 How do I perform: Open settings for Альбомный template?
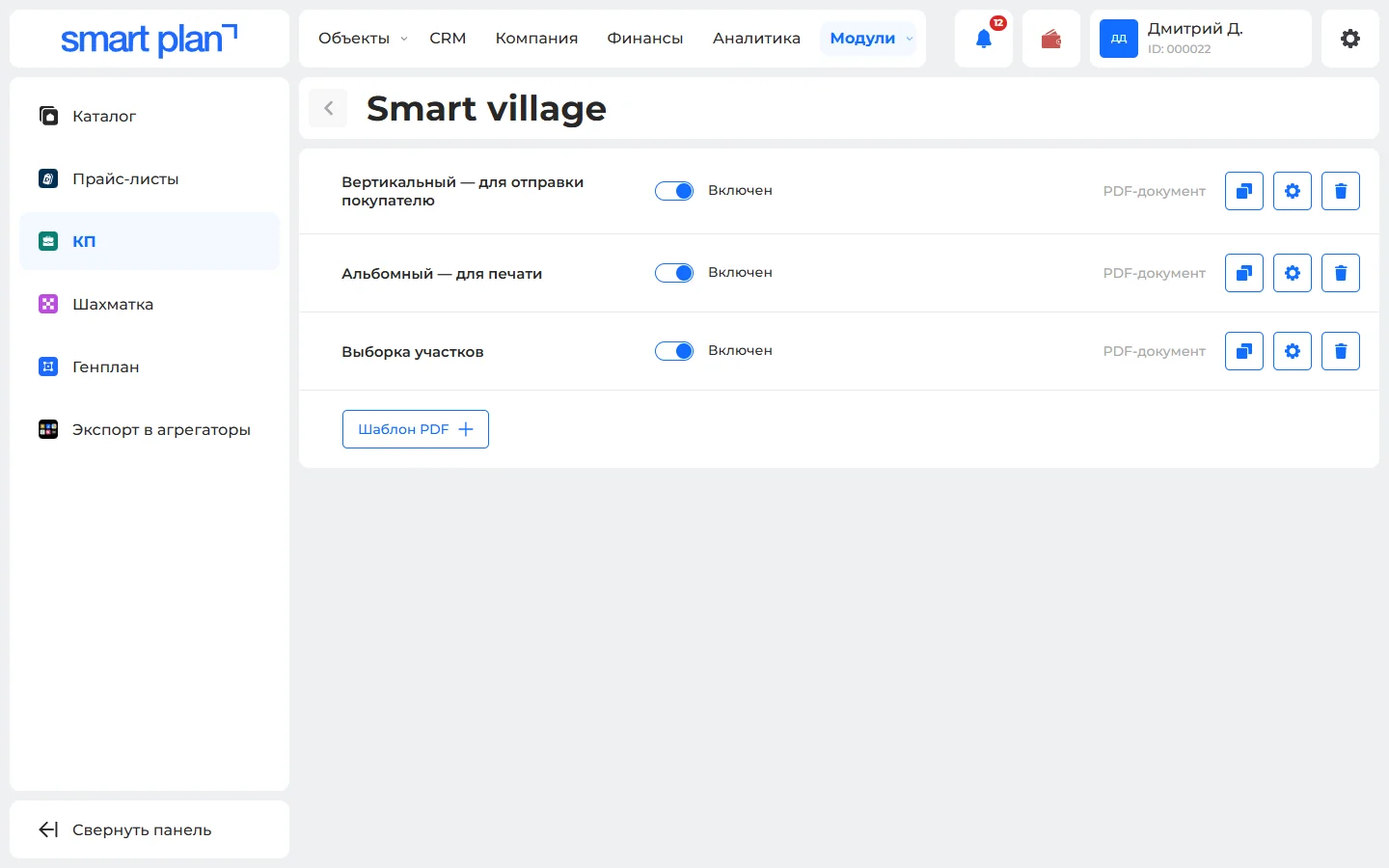1293,273
